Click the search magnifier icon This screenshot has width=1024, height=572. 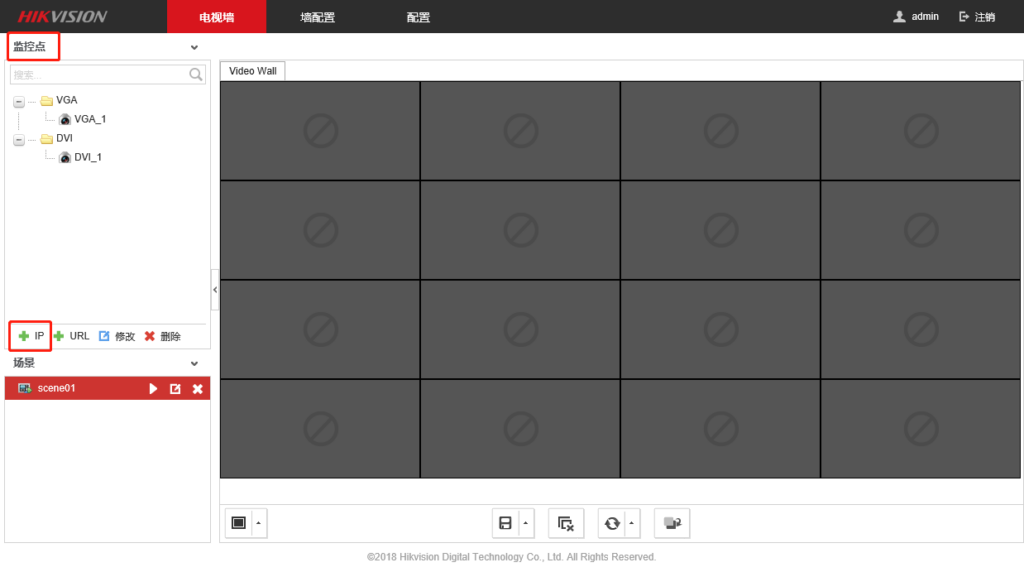coord(196,75)
